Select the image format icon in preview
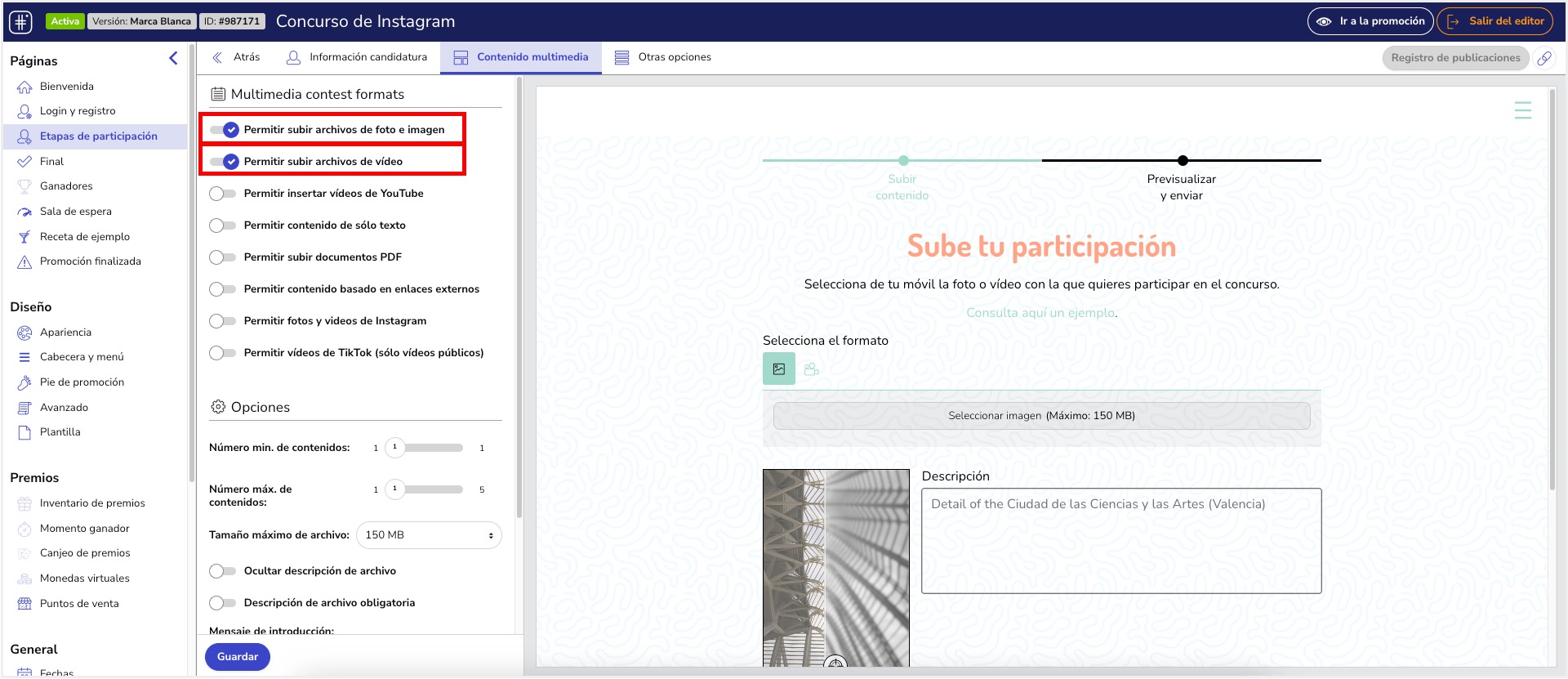 pos(778,369)
